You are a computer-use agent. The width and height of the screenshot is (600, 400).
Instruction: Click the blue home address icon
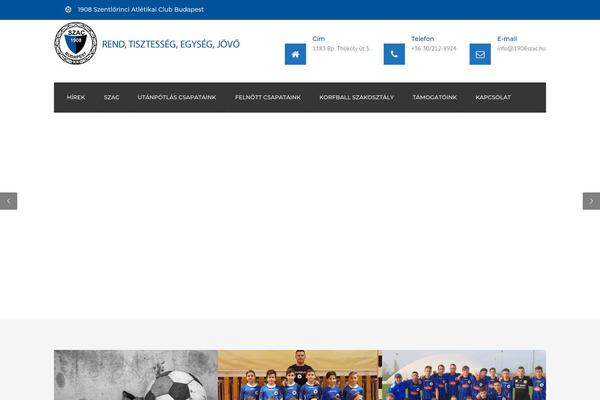pos(295,54)
